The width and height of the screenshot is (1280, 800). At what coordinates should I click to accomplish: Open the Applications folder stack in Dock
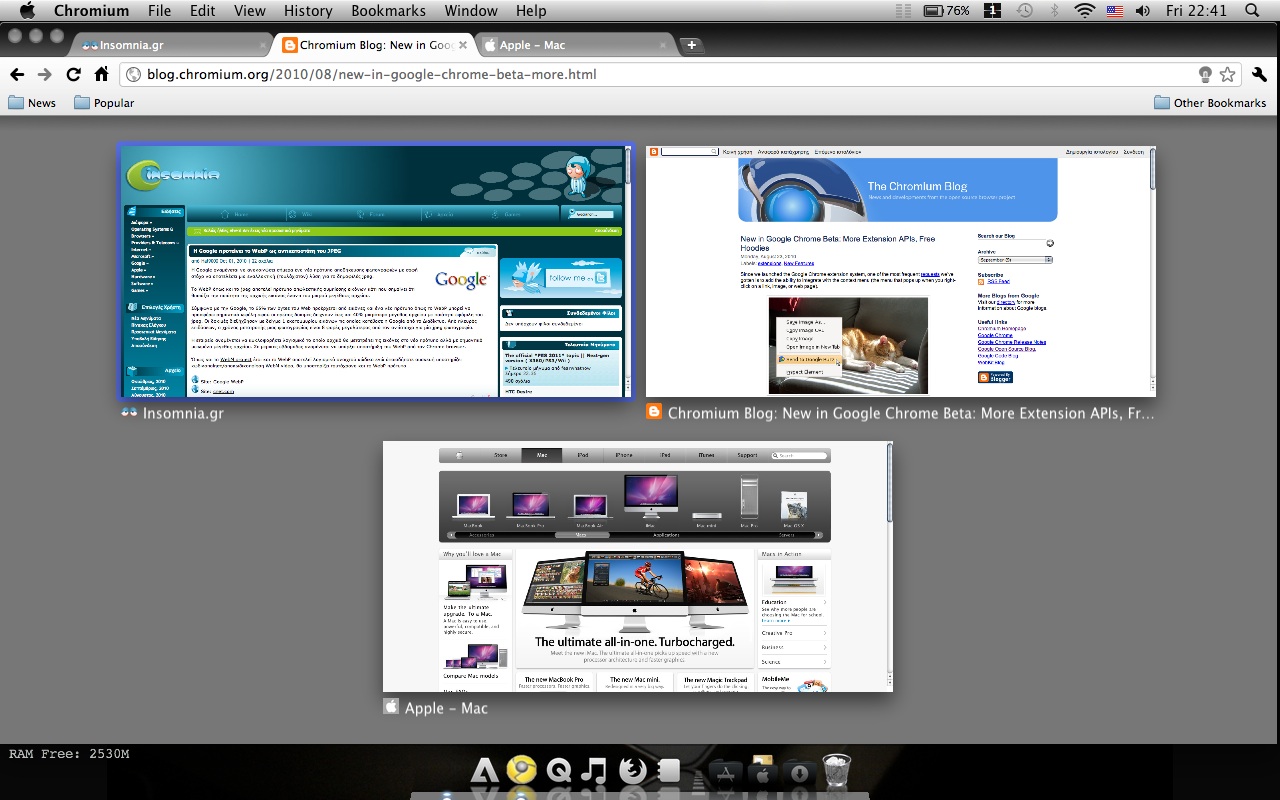click(x=724, y=771)
